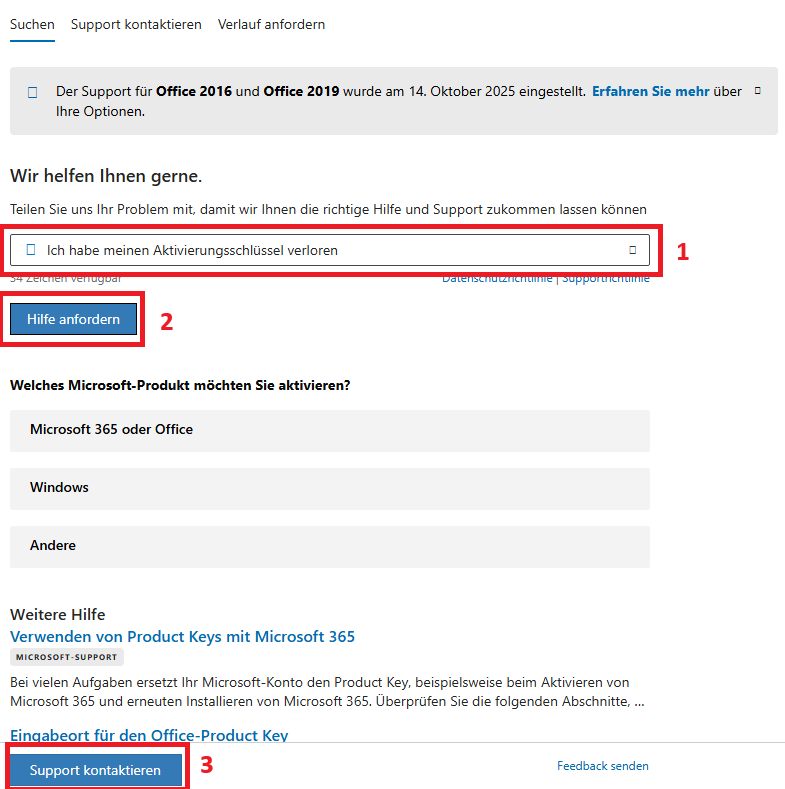Click the Zeichen verfügbar character counter

pyautogui.click(x=65, y=279)
